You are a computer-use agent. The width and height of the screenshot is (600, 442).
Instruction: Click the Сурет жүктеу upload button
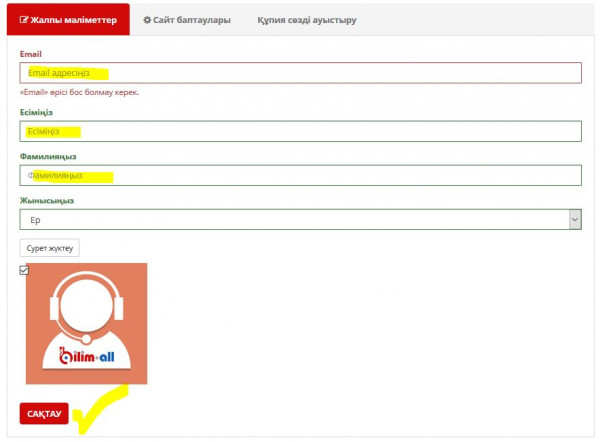click(x=50, y=248)
